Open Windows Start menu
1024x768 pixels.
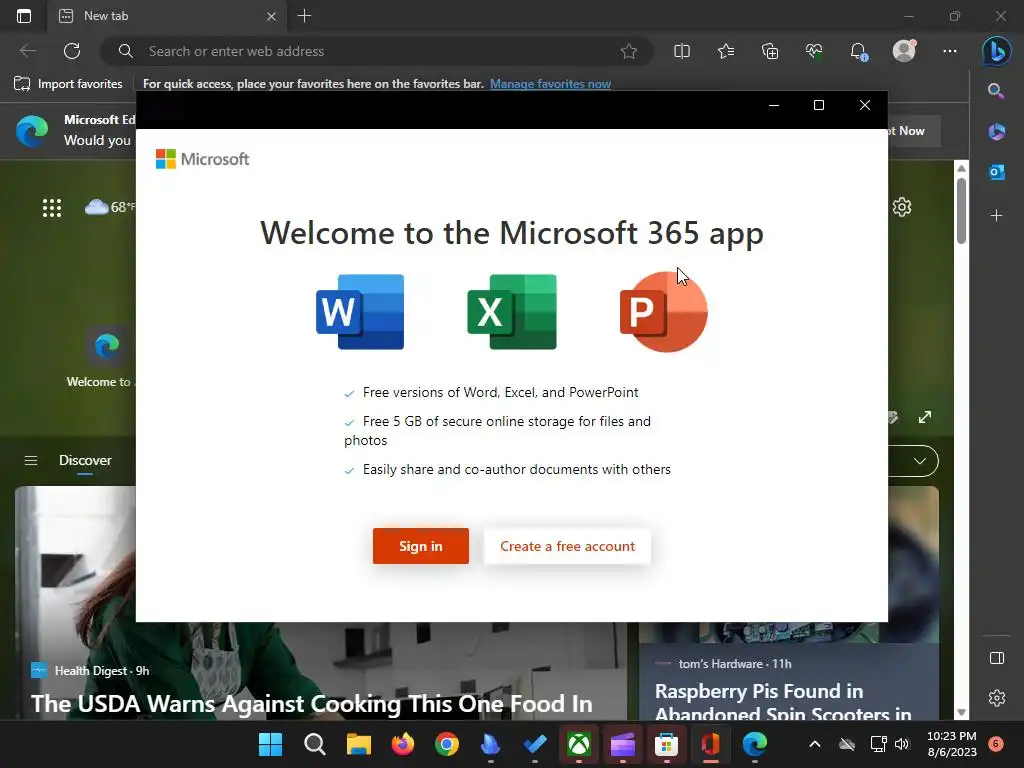(270, 744)
